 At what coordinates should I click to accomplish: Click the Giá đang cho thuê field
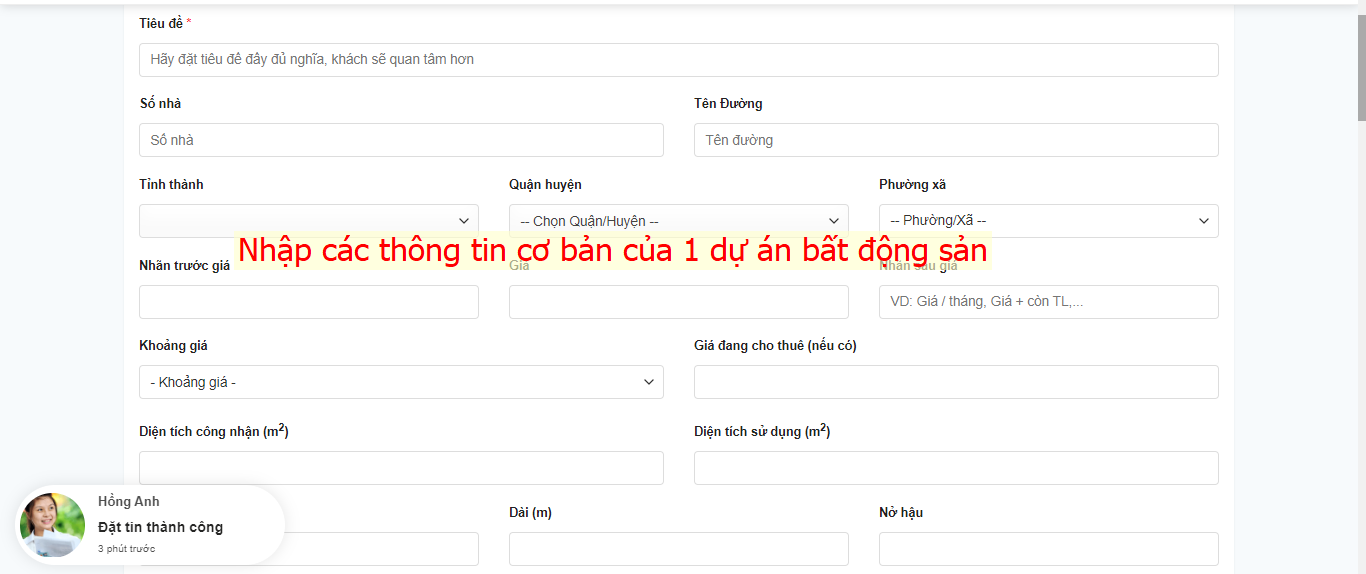click(x=955, y=382)
